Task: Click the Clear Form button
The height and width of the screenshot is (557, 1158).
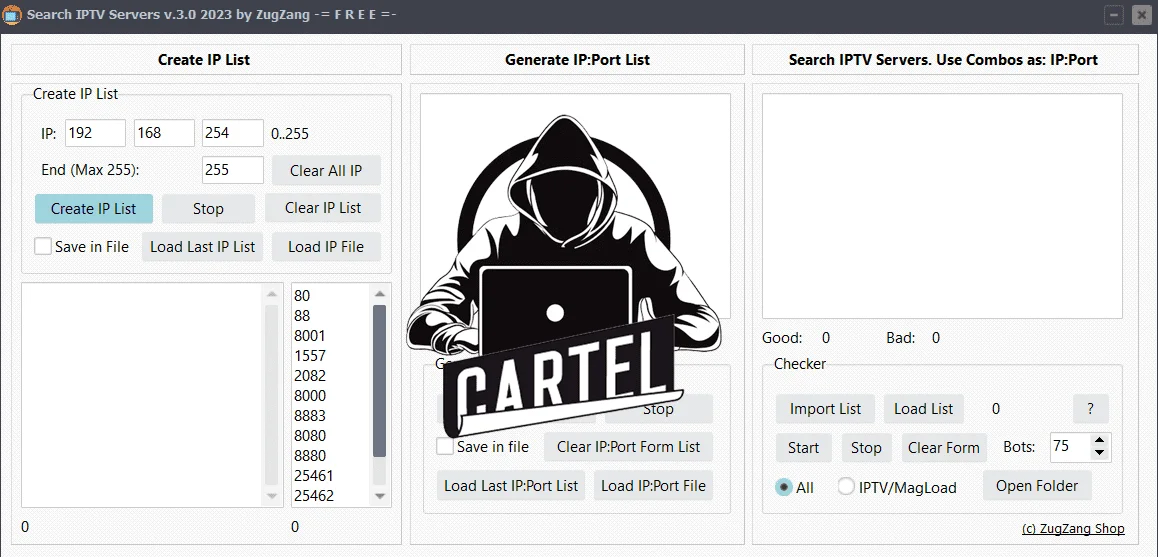Action: tap(944, 448)
